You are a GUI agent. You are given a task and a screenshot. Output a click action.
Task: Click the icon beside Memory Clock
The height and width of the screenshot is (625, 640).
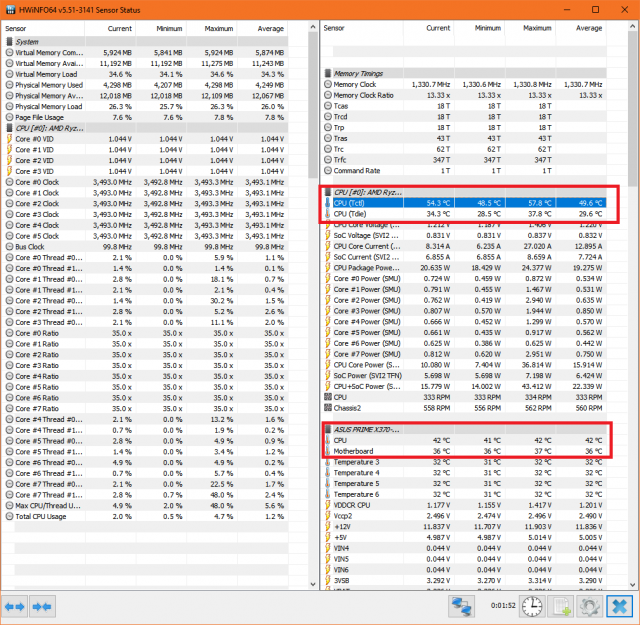click(328, 84)
